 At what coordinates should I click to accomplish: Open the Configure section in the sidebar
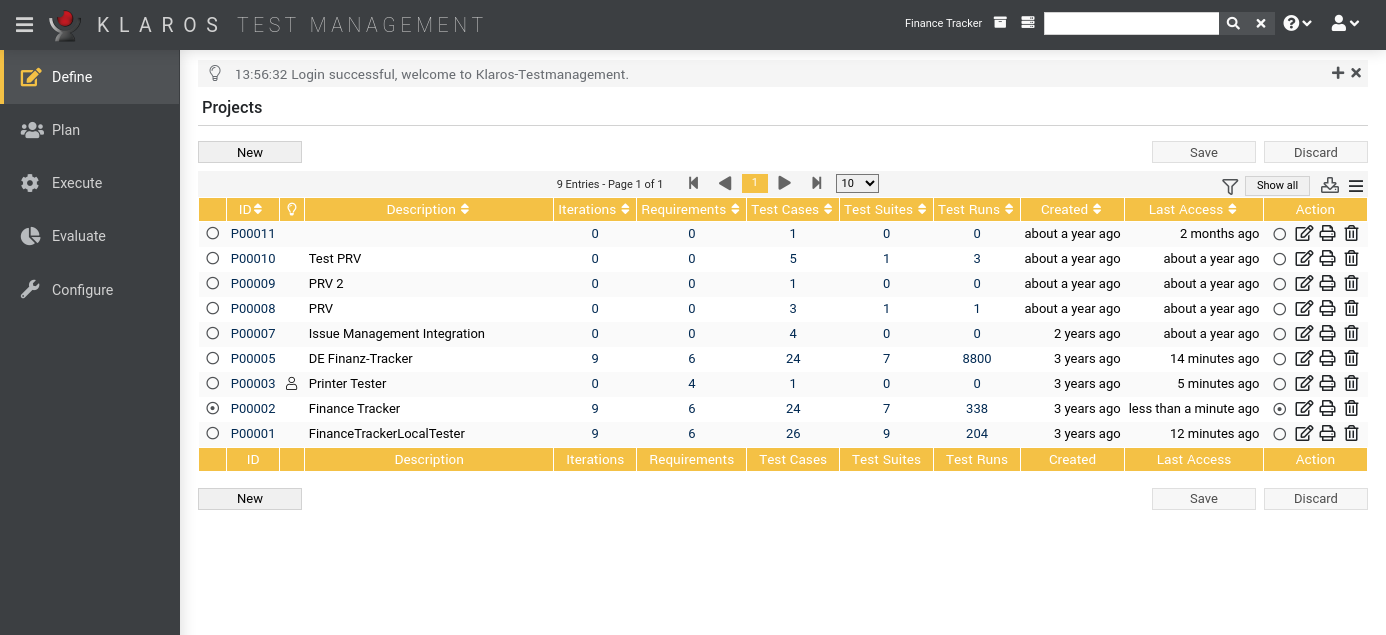82,290
